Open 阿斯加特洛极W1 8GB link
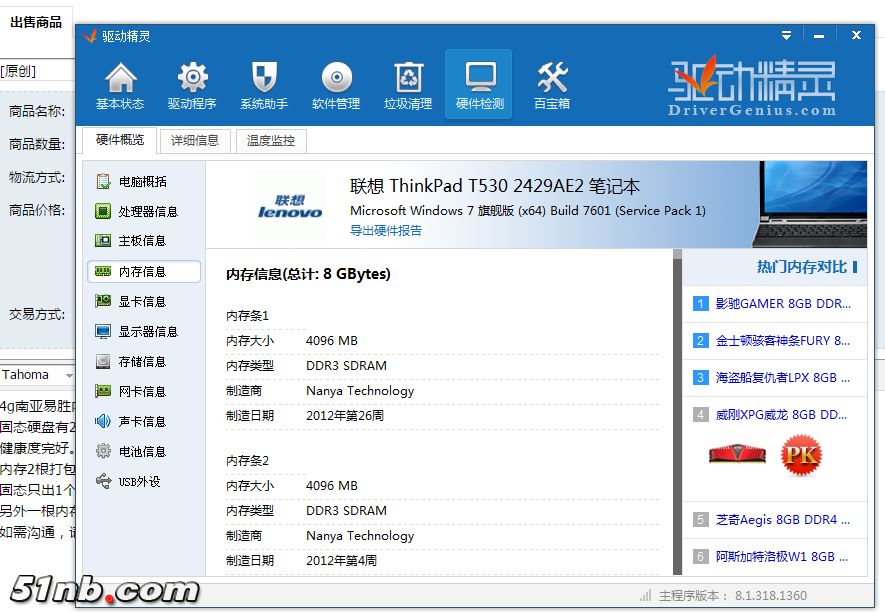The height and width of the screenshot is (613, 885). click(782, 557)
